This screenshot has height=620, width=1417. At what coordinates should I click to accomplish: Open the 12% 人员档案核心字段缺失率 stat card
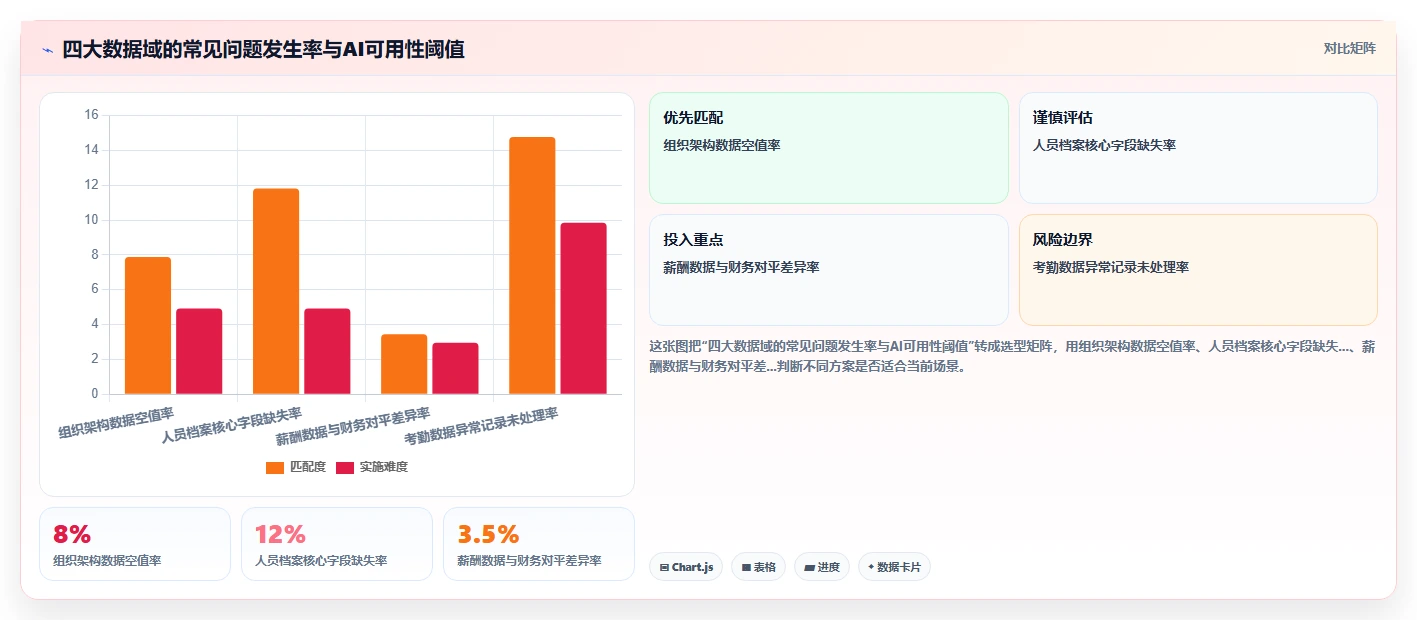click(337, 544)
